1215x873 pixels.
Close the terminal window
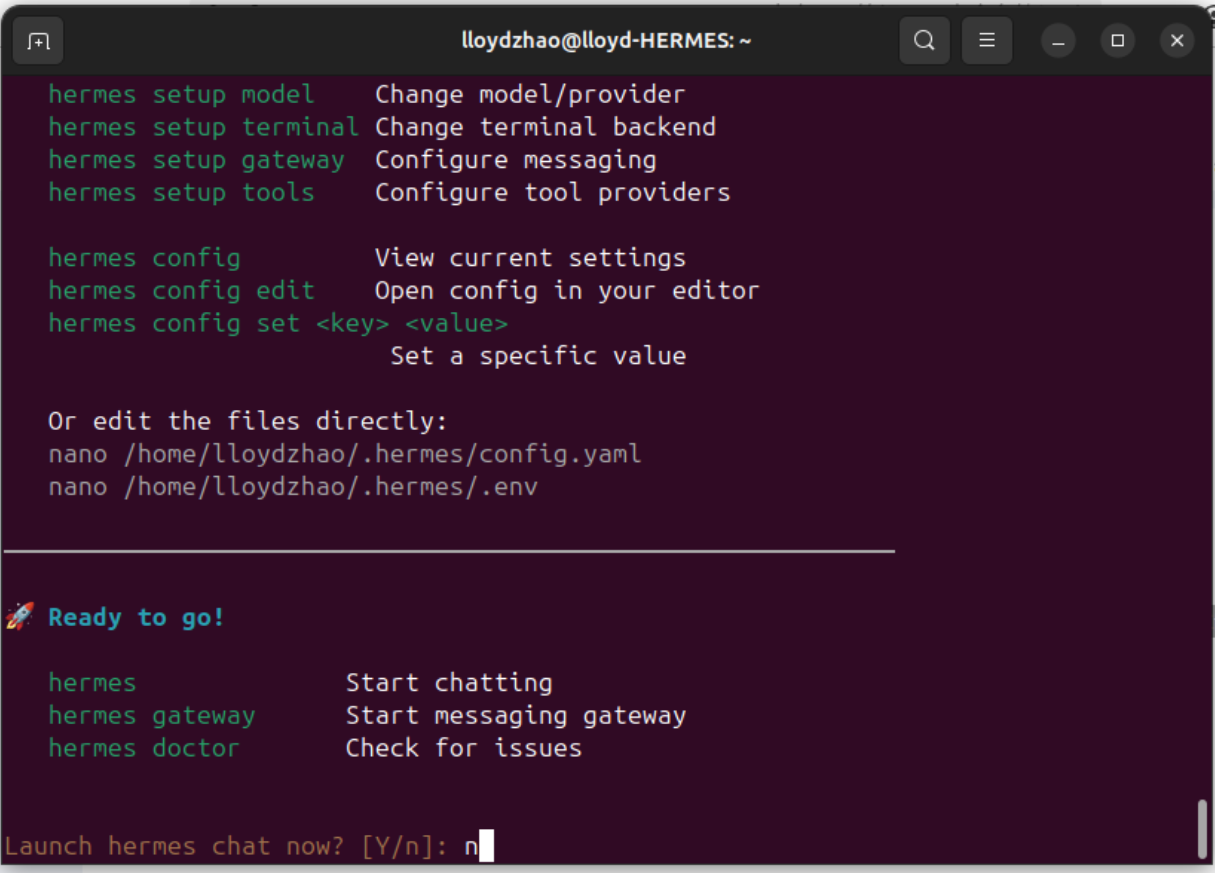click(1177, 41)
